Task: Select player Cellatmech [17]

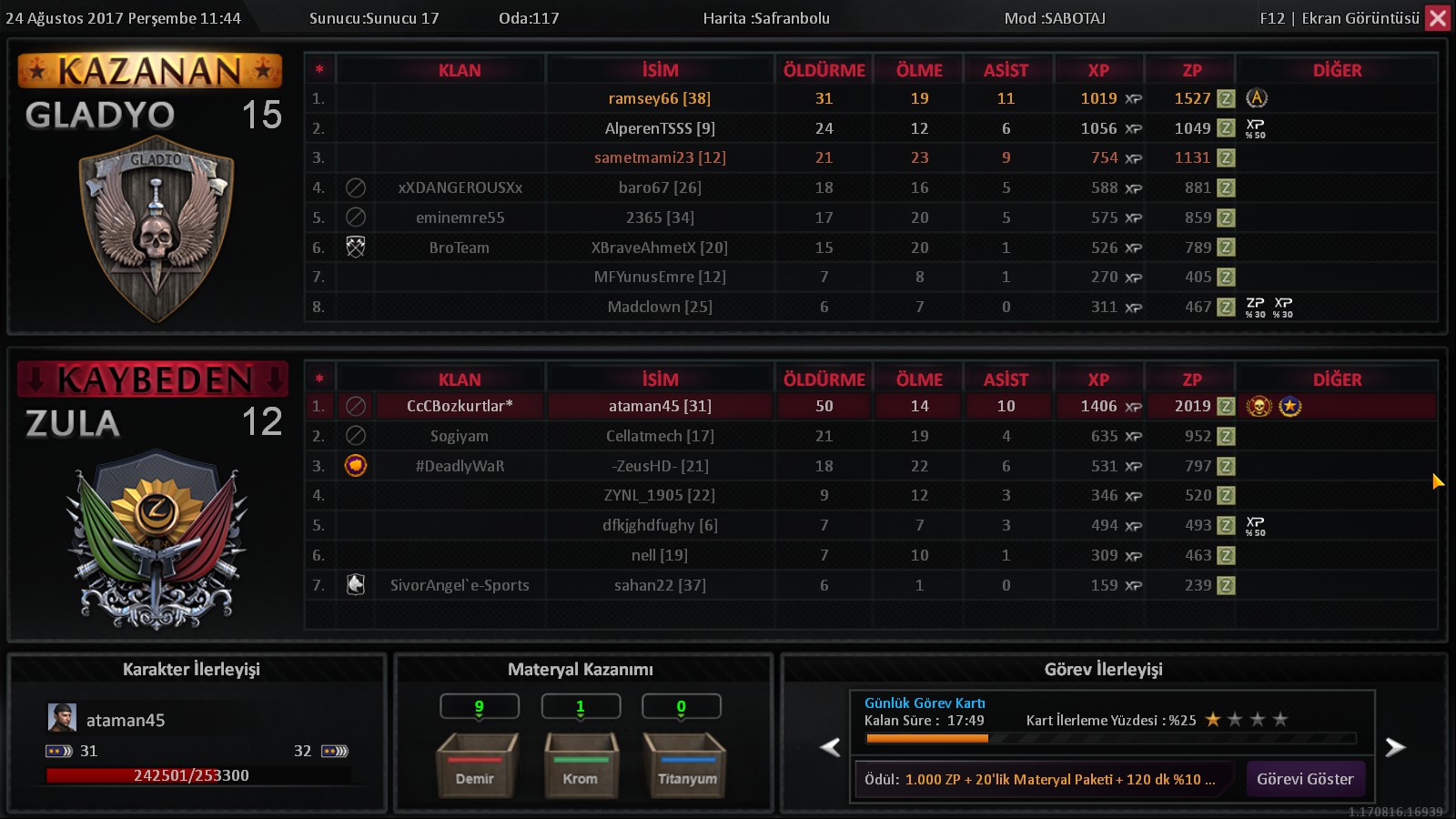Action: (660, 436)
